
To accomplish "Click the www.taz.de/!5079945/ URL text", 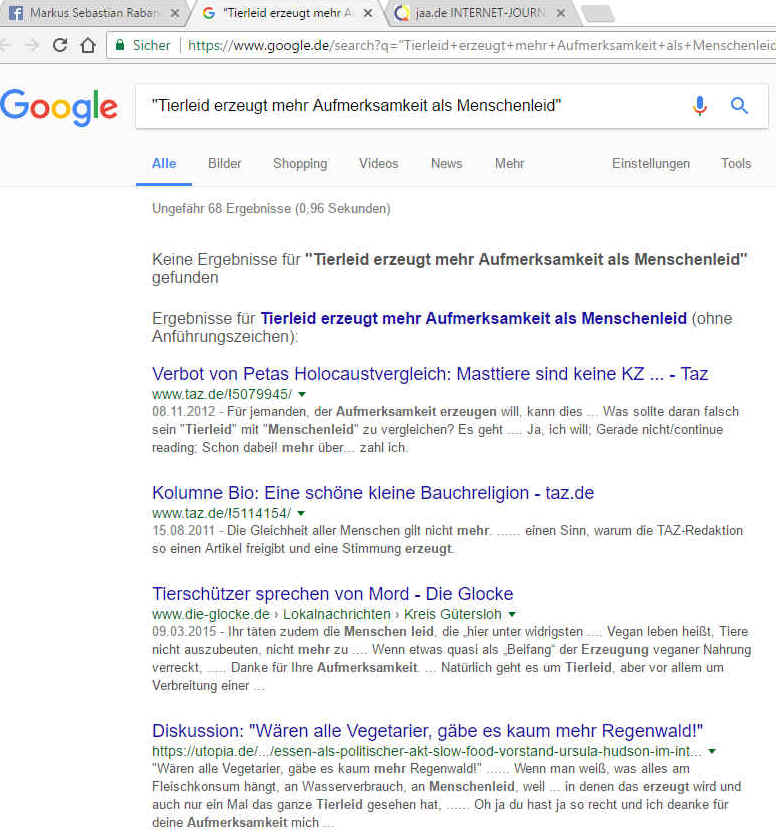I will 222,395.
